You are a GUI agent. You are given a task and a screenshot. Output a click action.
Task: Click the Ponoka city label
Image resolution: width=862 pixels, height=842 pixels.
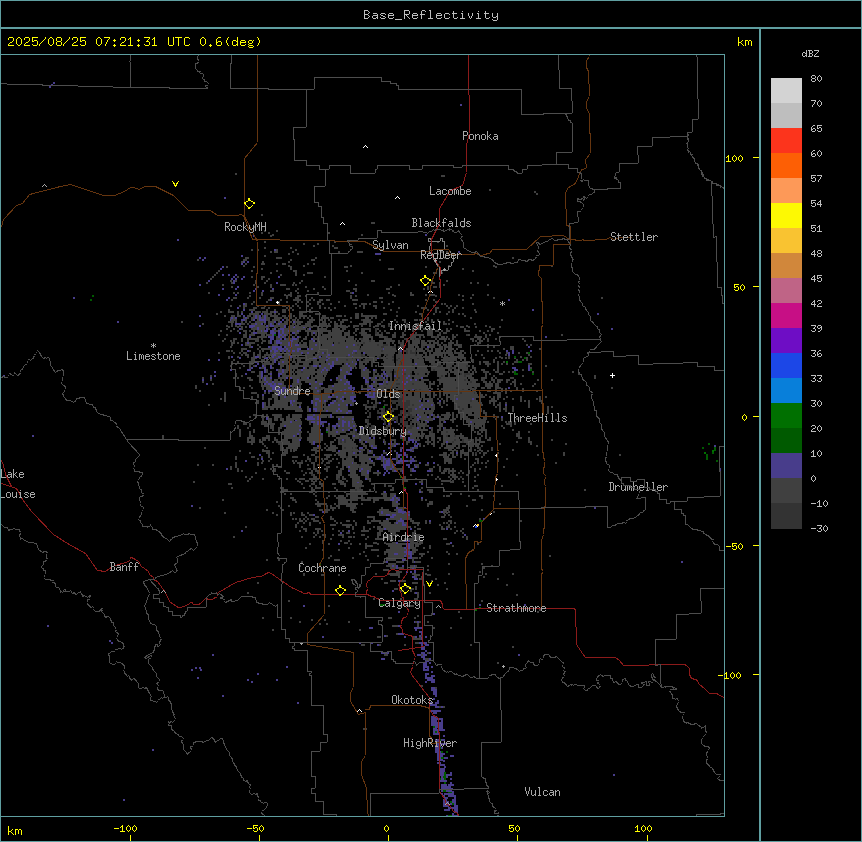[480, 136]
